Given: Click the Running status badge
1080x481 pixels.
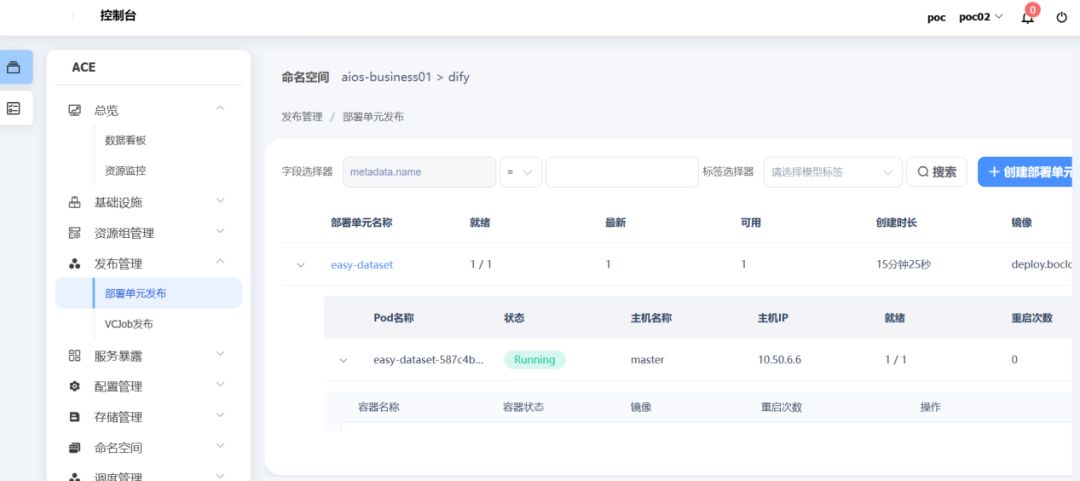Looking at the screenshot, I should coord(534,360).
